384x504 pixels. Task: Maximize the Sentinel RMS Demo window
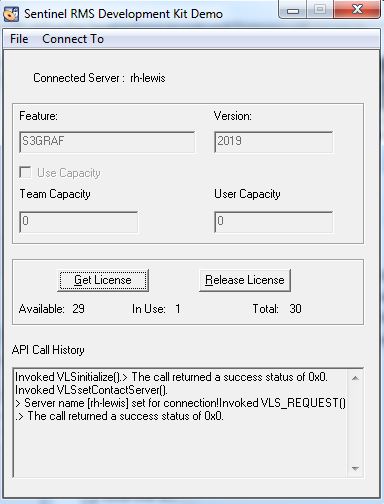pos(320,10)
